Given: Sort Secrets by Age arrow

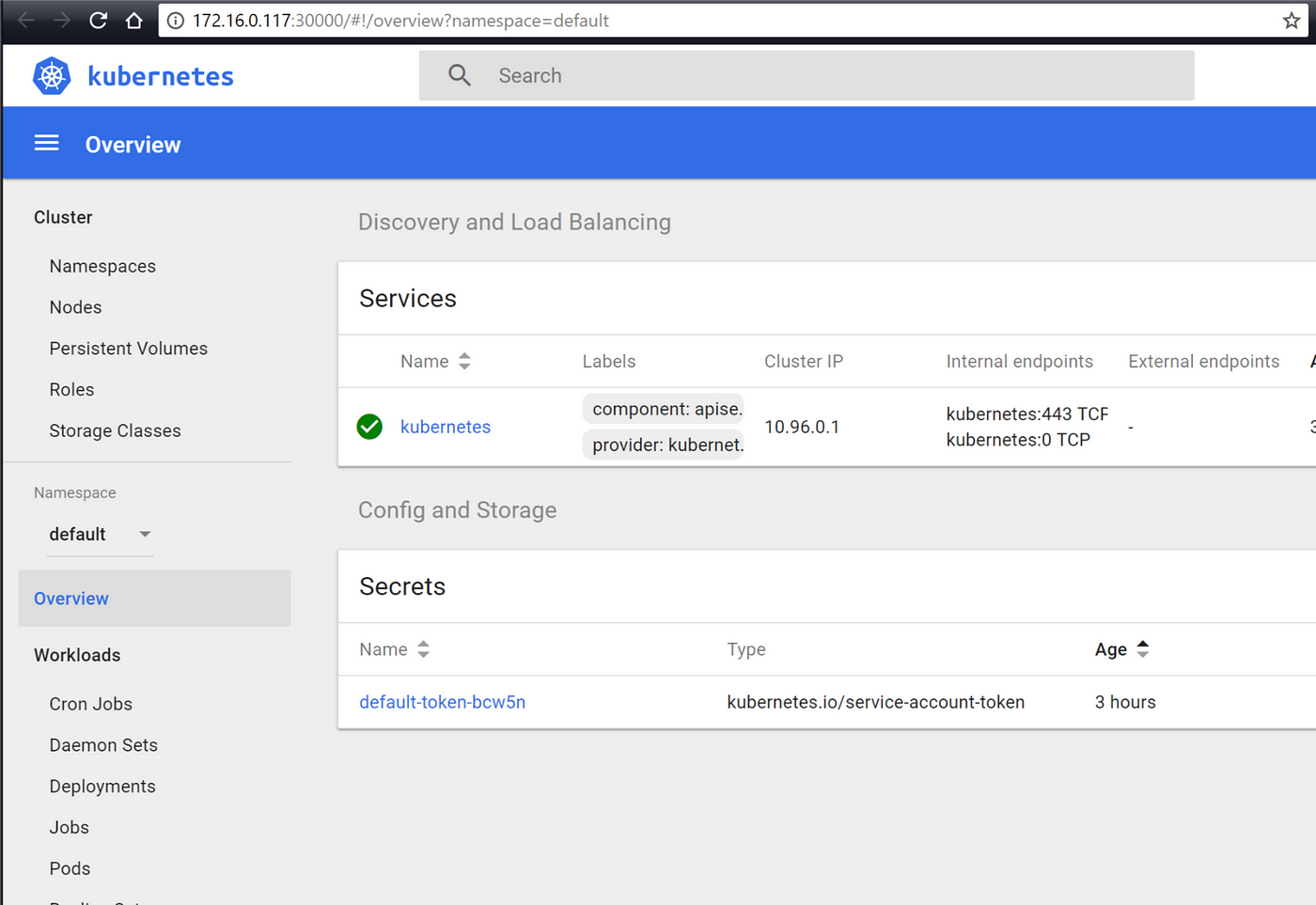Looking at the screenshot, I should (1143, 648).
